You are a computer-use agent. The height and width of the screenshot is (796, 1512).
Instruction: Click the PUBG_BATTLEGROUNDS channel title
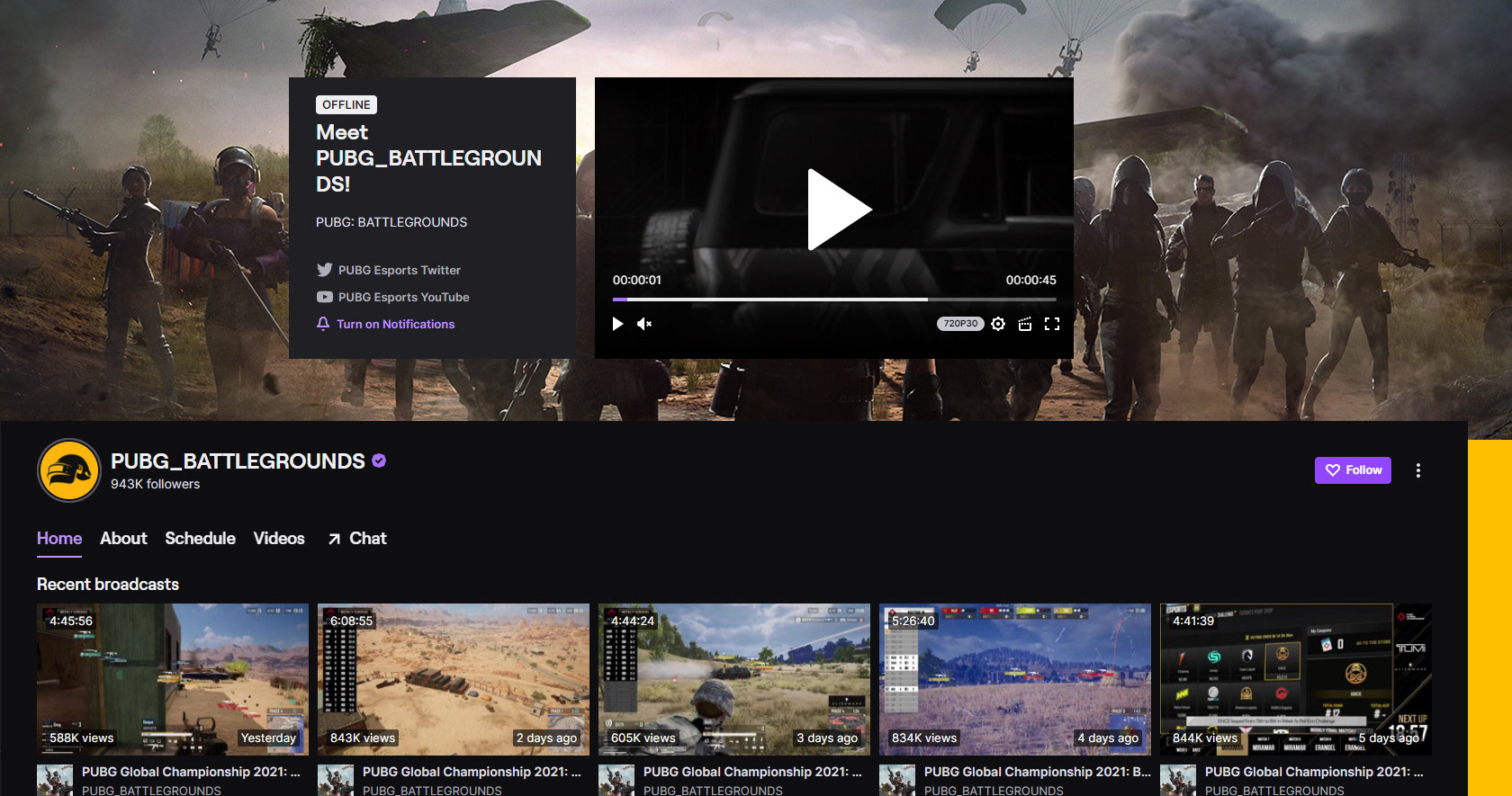click(x=238, y=461)
